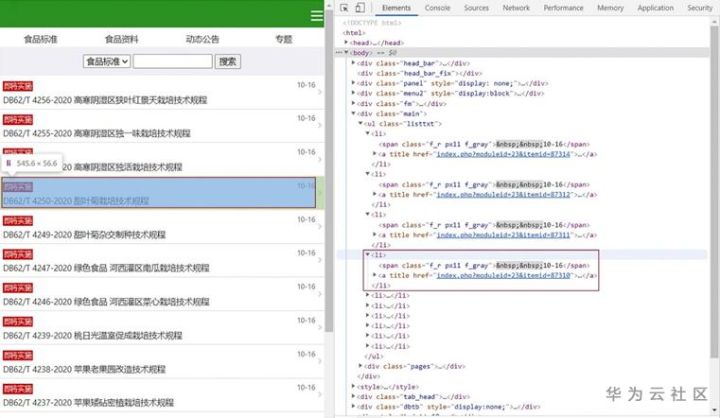Activate the inspect element picker icon
The width and height of the screenshot is (720, 418).
click(344, 8)
